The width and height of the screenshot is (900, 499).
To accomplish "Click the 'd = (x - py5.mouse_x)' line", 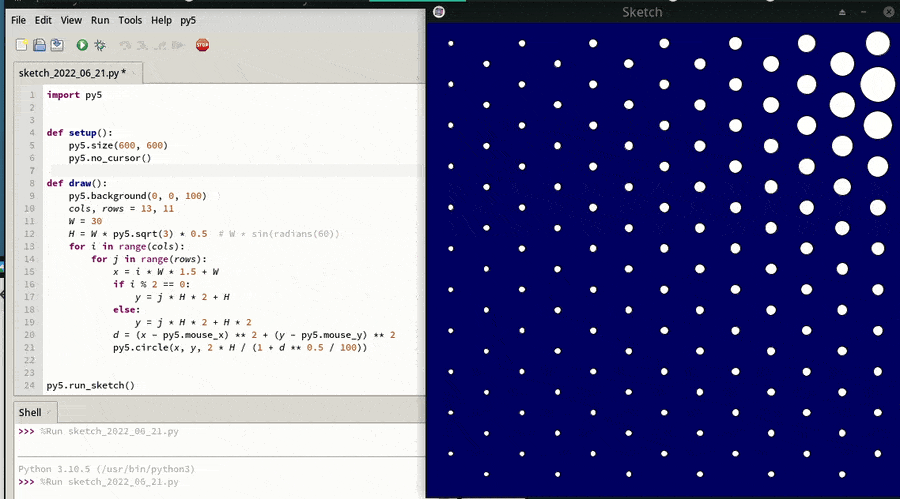I will (x=254, y=335).
